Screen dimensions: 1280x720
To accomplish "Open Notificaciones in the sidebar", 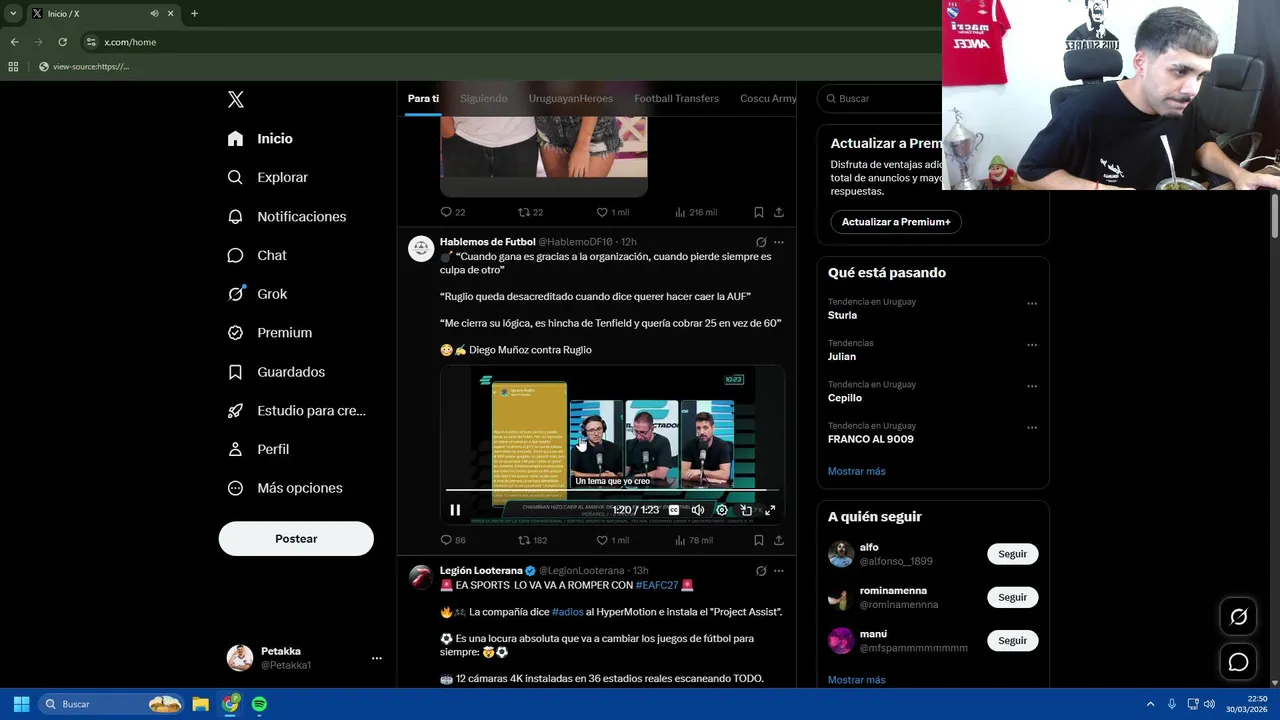I will point(286,216).
